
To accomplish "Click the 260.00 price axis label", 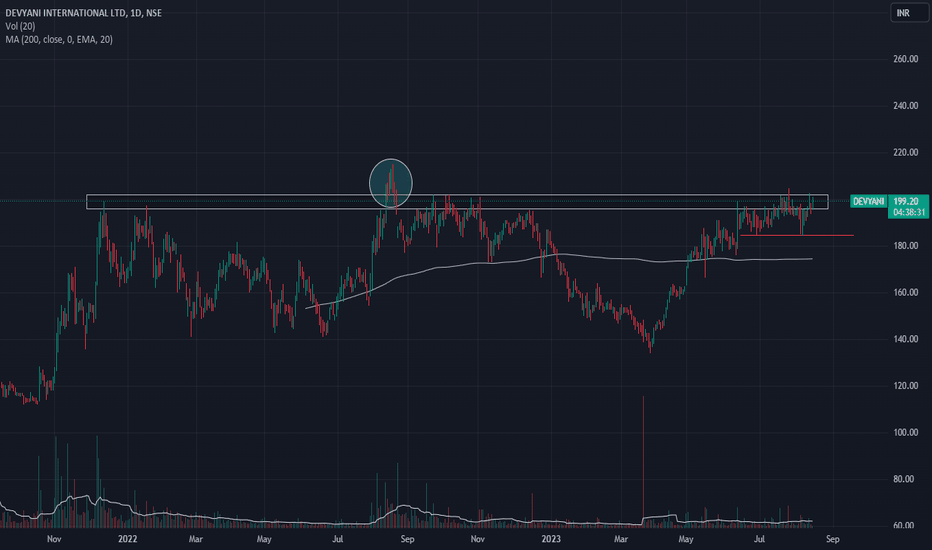I will (905, 59).
